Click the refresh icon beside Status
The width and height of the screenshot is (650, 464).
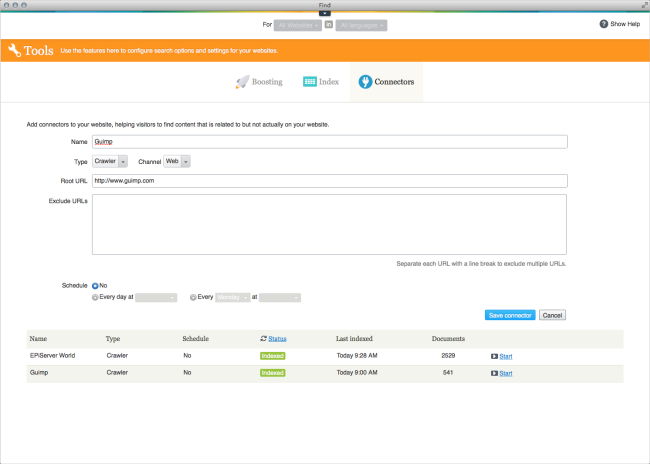(263, 339)
